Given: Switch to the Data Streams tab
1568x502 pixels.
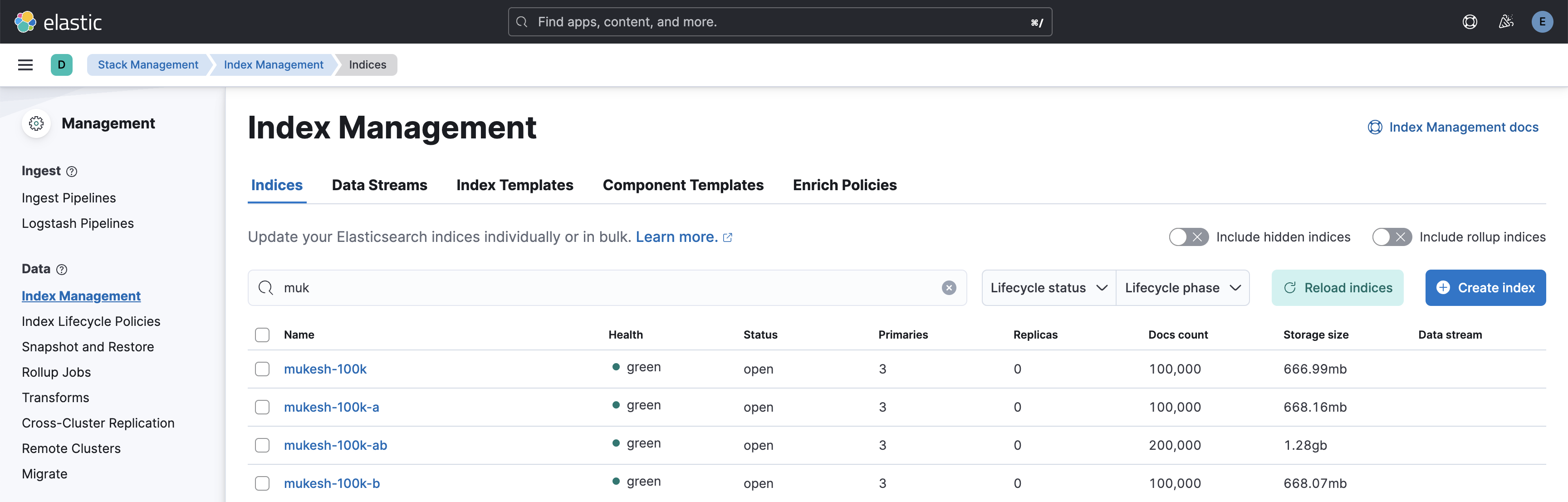Looking at the screenshot, I should pyautogui.click(x=379, y=185).
